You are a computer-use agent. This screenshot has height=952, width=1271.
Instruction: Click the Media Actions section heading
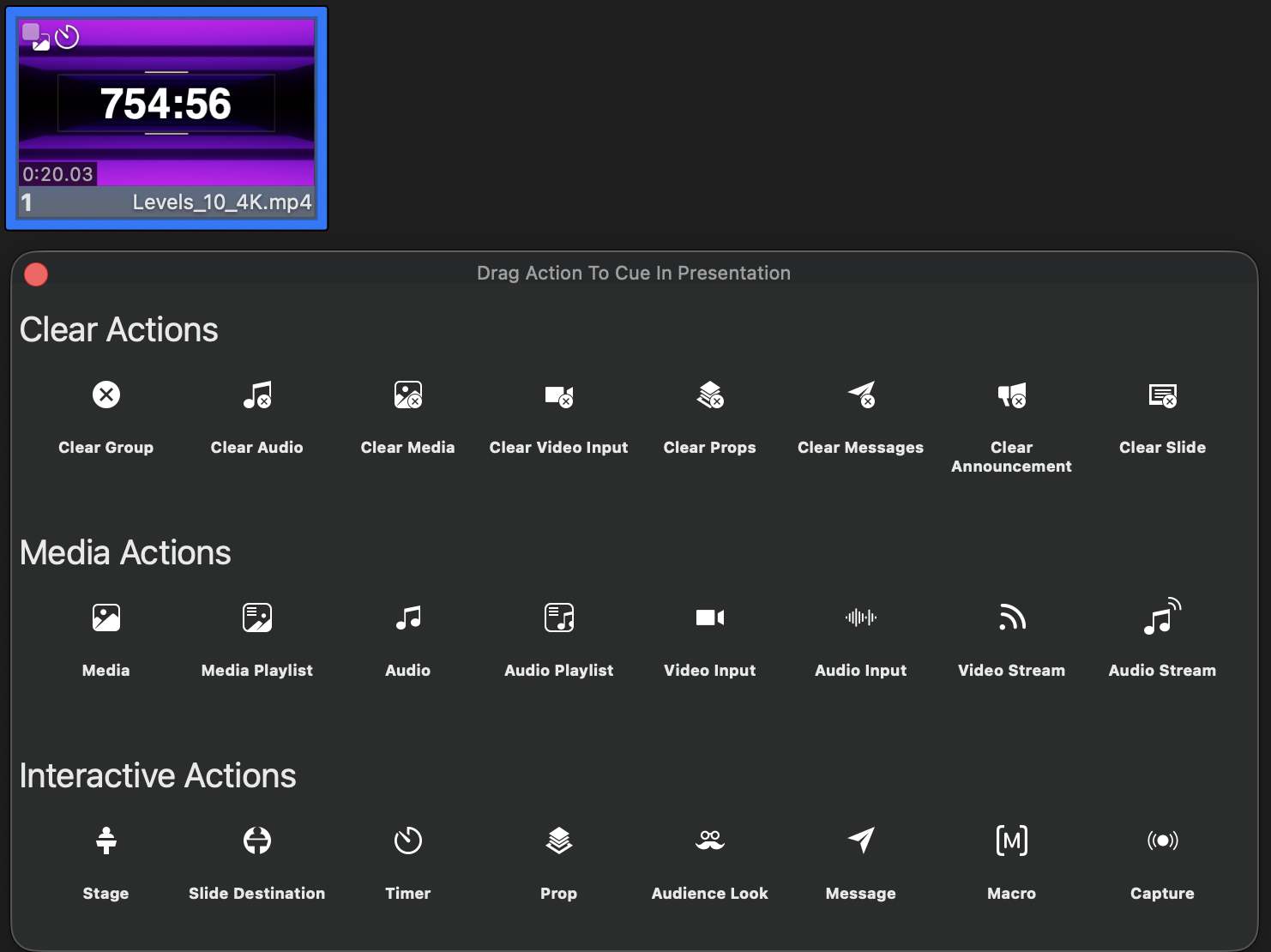[125, 553]
